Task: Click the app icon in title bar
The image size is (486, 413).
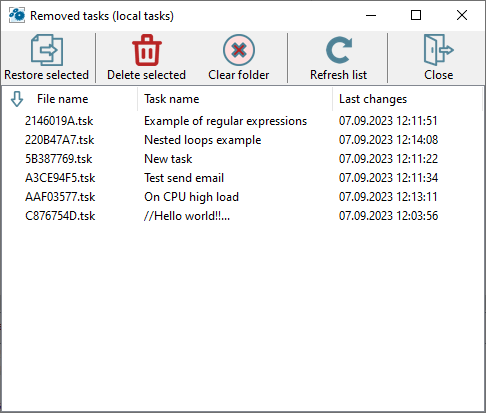Action: (16, 15)
